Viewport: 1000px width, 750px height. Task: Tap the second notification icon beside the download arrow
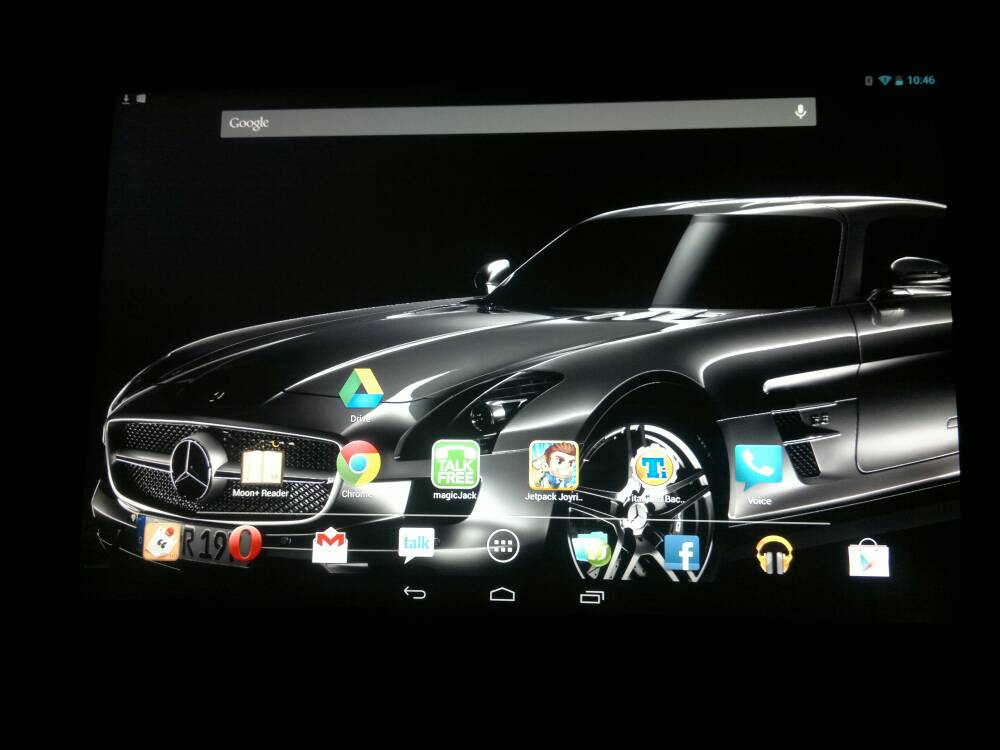142,98
